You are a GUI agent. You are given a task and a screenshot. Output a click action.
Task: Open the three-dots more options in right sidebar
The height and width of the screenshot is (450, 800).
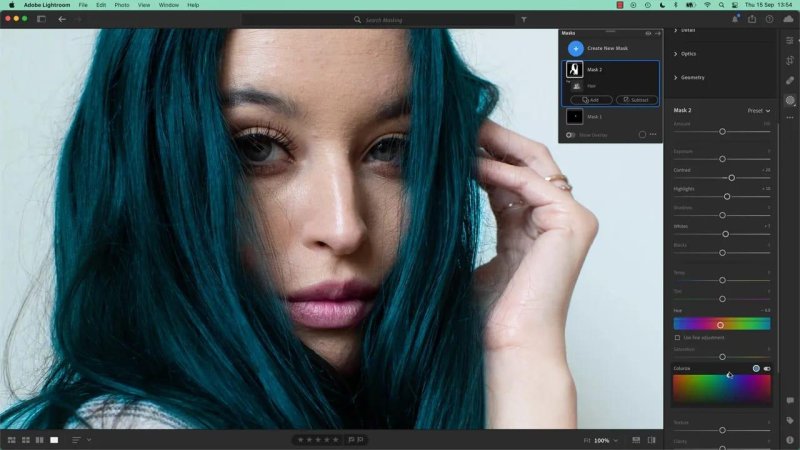pos(790,117)
